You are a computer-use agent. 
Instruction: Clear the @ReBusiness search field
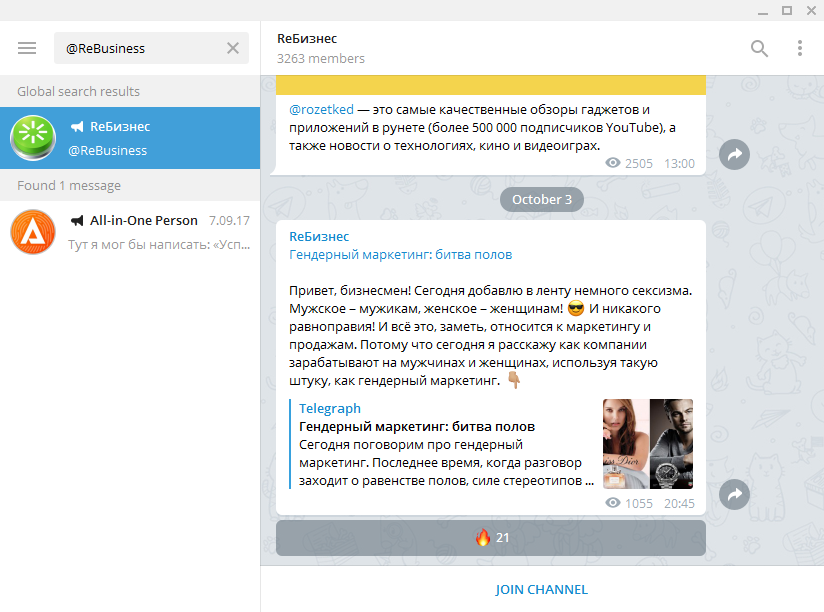click(233, 48)
